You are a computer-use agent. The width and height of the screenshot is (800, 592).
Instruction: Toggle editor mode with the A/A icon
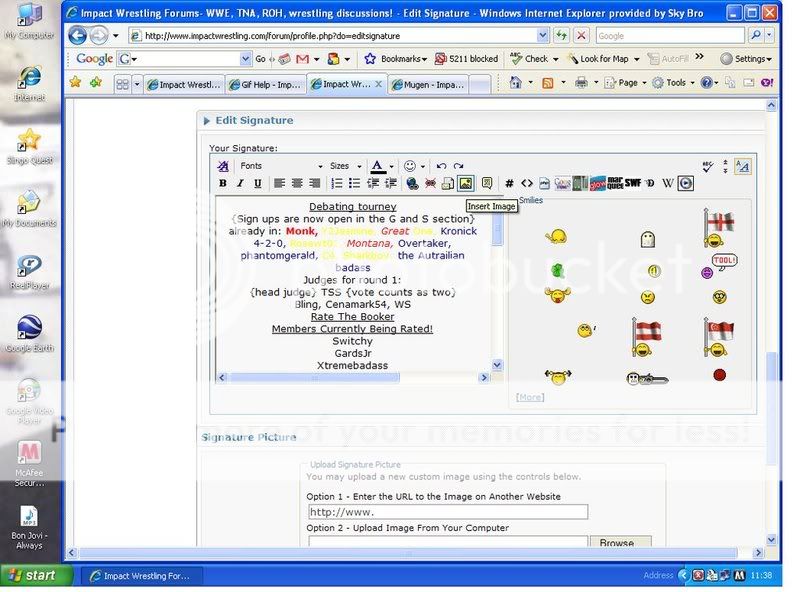(x=742, y=167)
